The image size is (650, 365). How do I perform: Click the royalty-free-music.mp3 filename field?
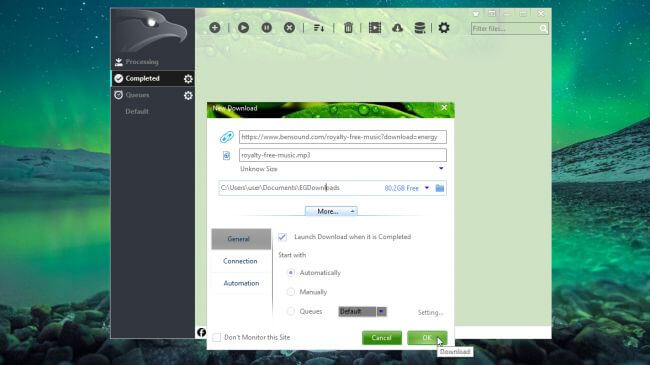point(342,155)
